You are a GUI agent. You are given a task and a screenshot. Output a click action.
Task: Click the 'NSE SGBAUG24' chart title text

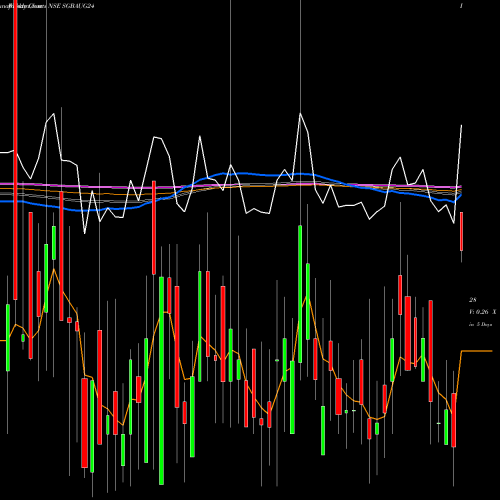click(x=70, y=6)
